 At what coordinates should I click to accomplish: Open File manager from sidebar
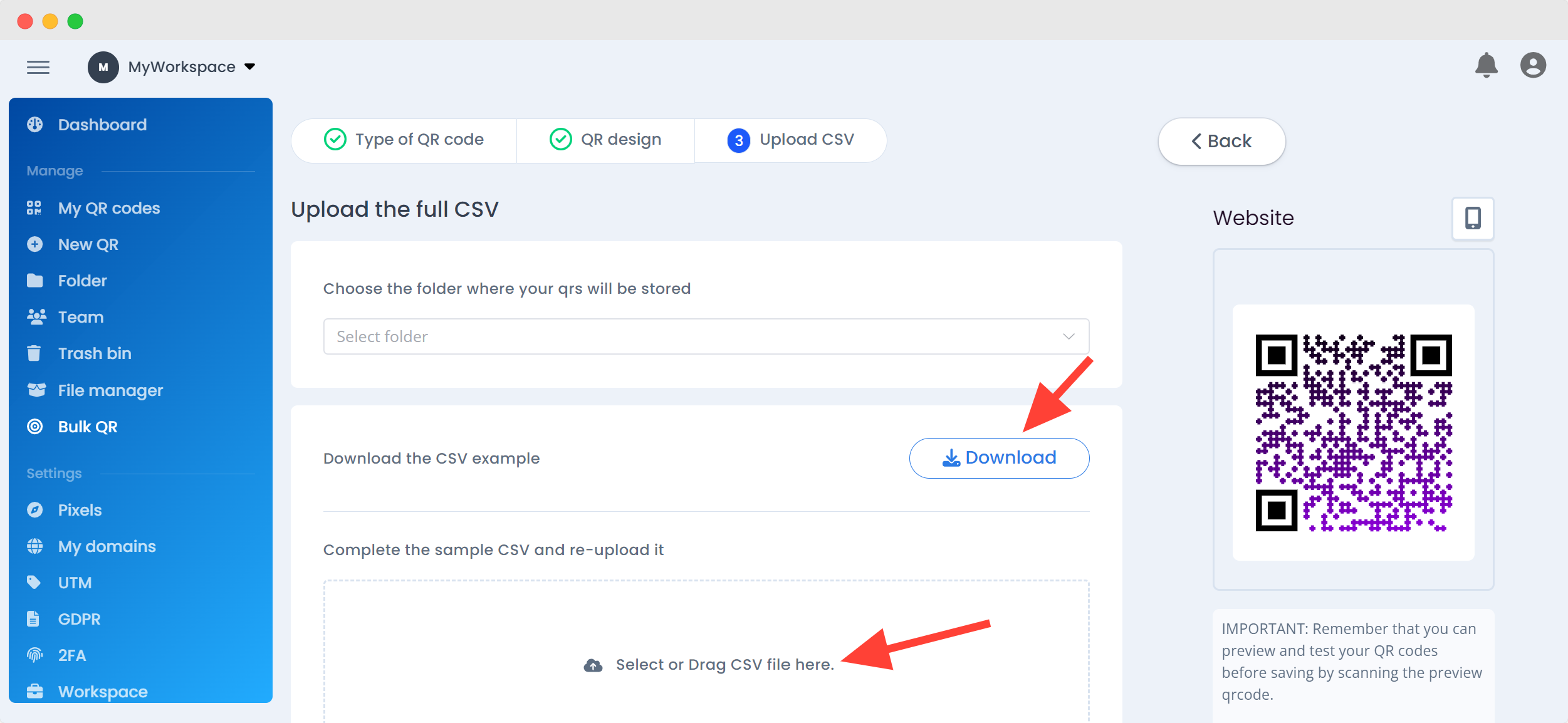[x=110, y=390]
